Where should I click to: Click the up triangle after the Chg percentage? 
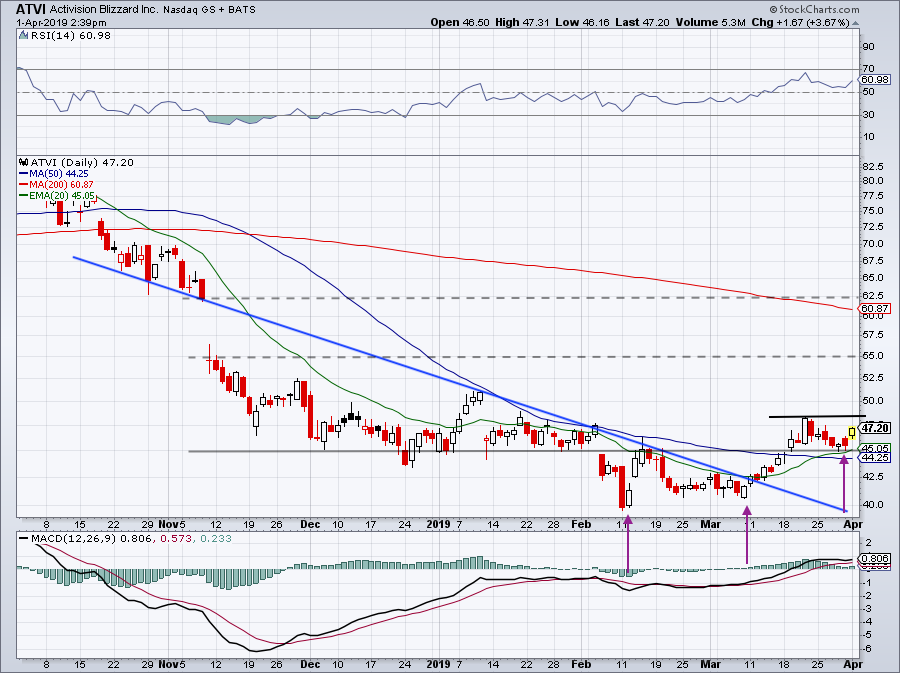pos(855,23)
